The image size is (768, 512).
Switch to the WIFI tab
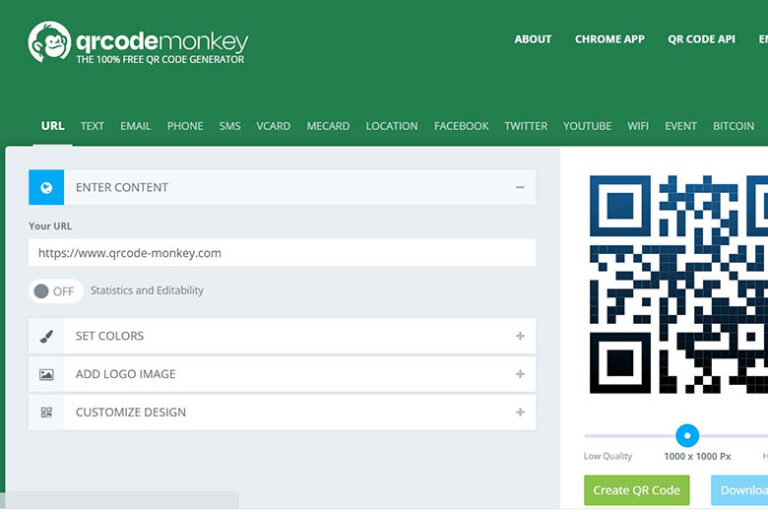click(x=638, y=126)
